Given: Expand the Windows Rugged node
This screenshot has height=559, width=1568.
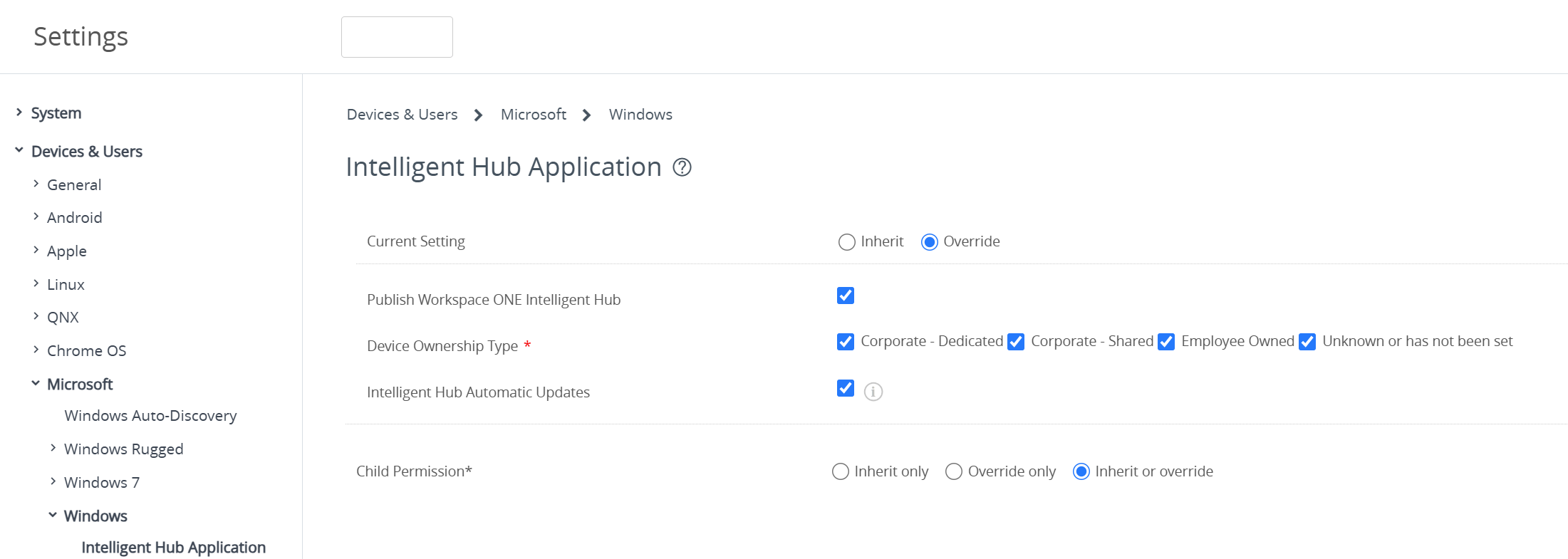Looking at the screenshot, I should point(53,448).
